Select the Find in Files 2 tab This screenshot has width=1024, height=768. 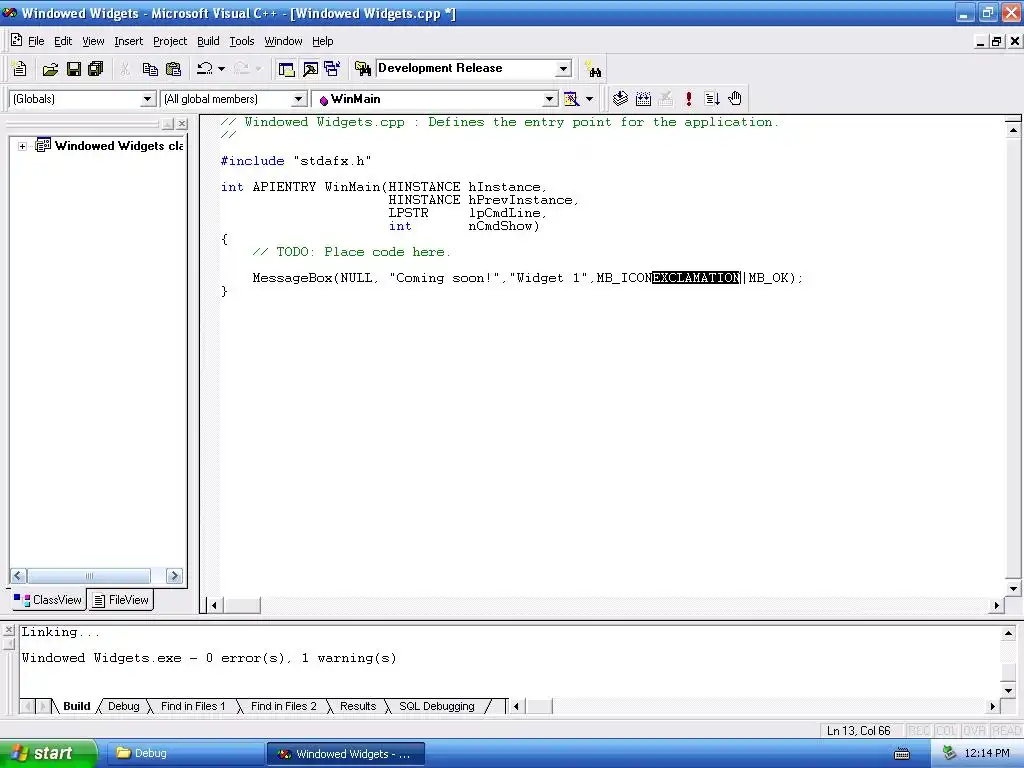tap(283, 706)
